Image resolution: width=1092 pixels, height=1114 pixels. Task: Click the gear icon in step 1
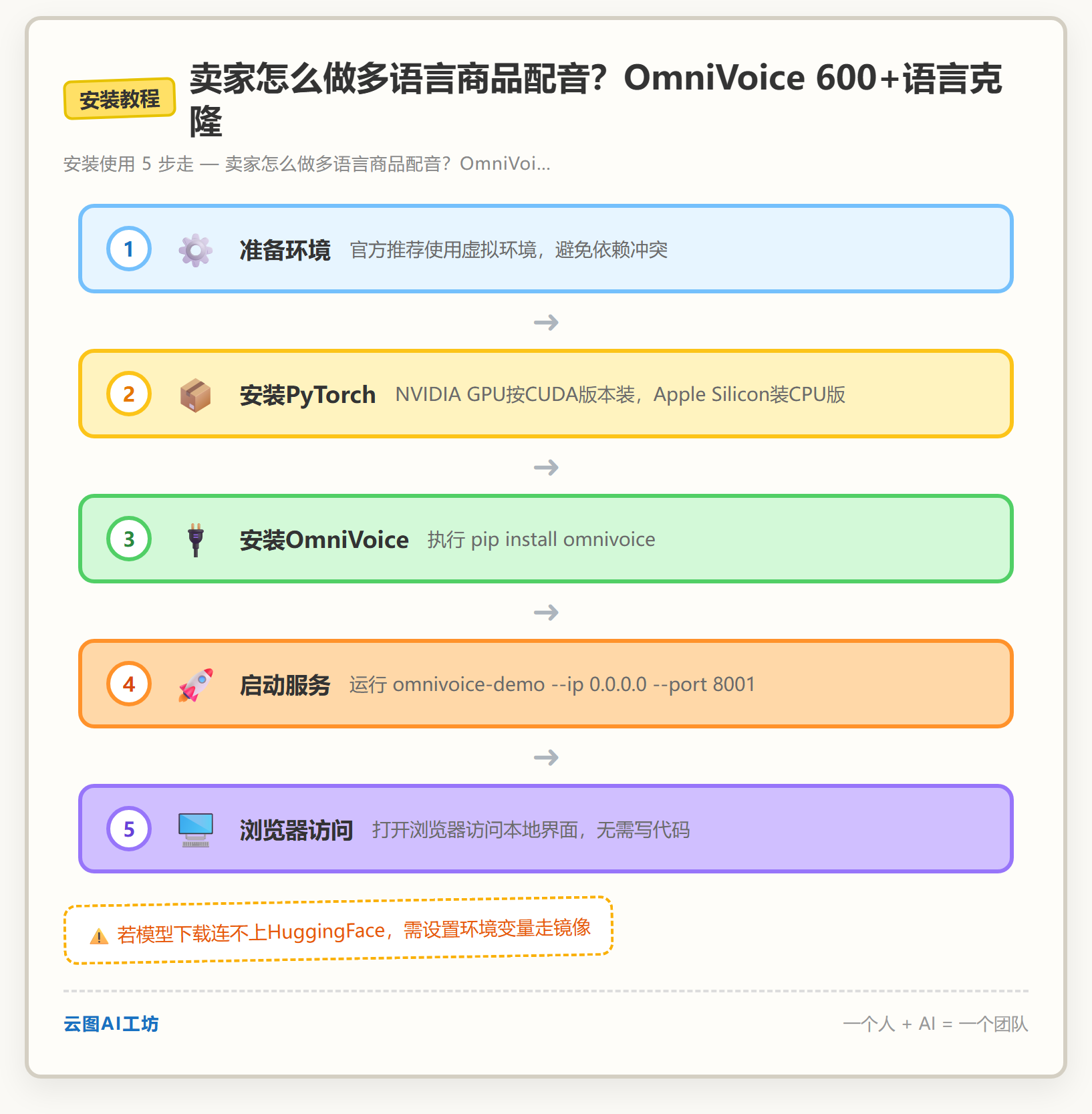point(195,250)
